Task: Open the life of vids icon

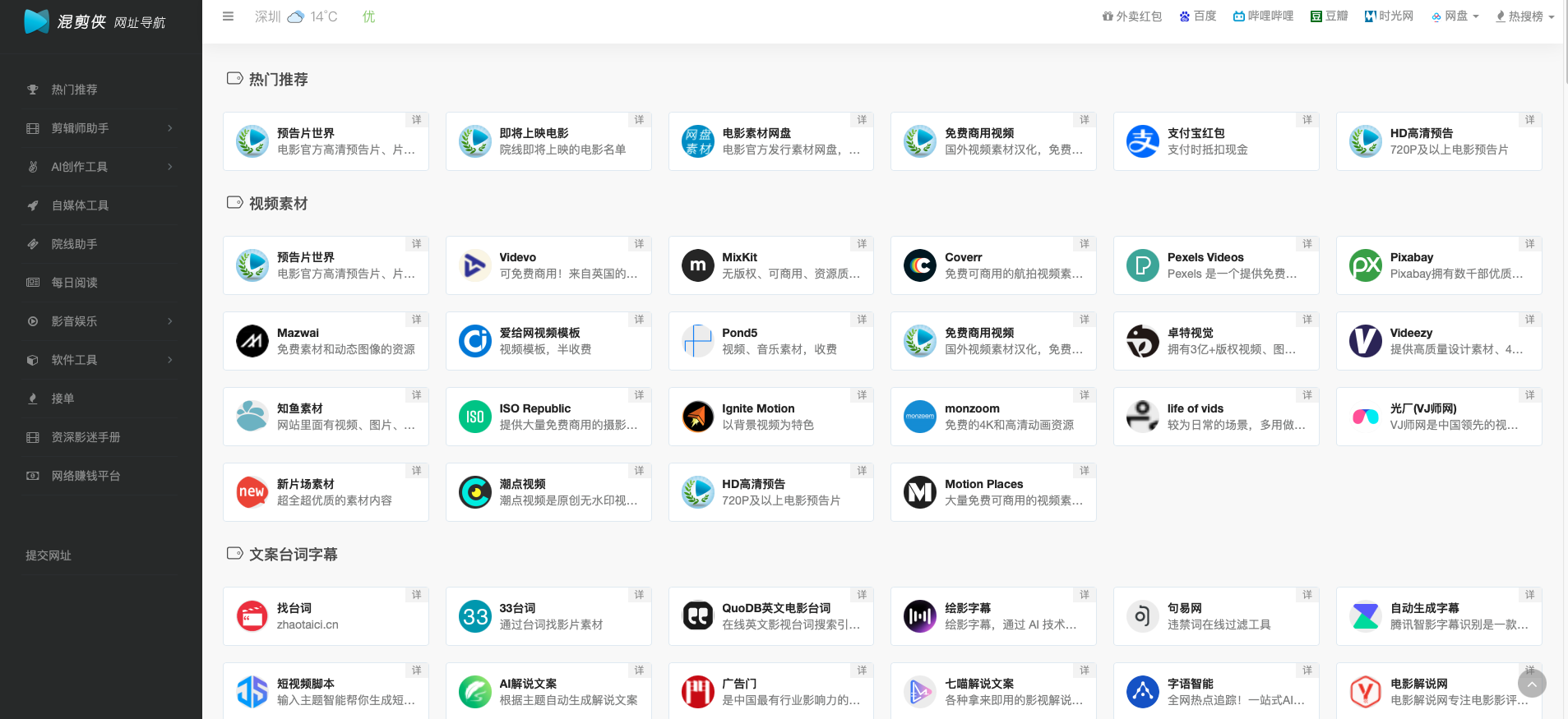Action: [1143, 417]
